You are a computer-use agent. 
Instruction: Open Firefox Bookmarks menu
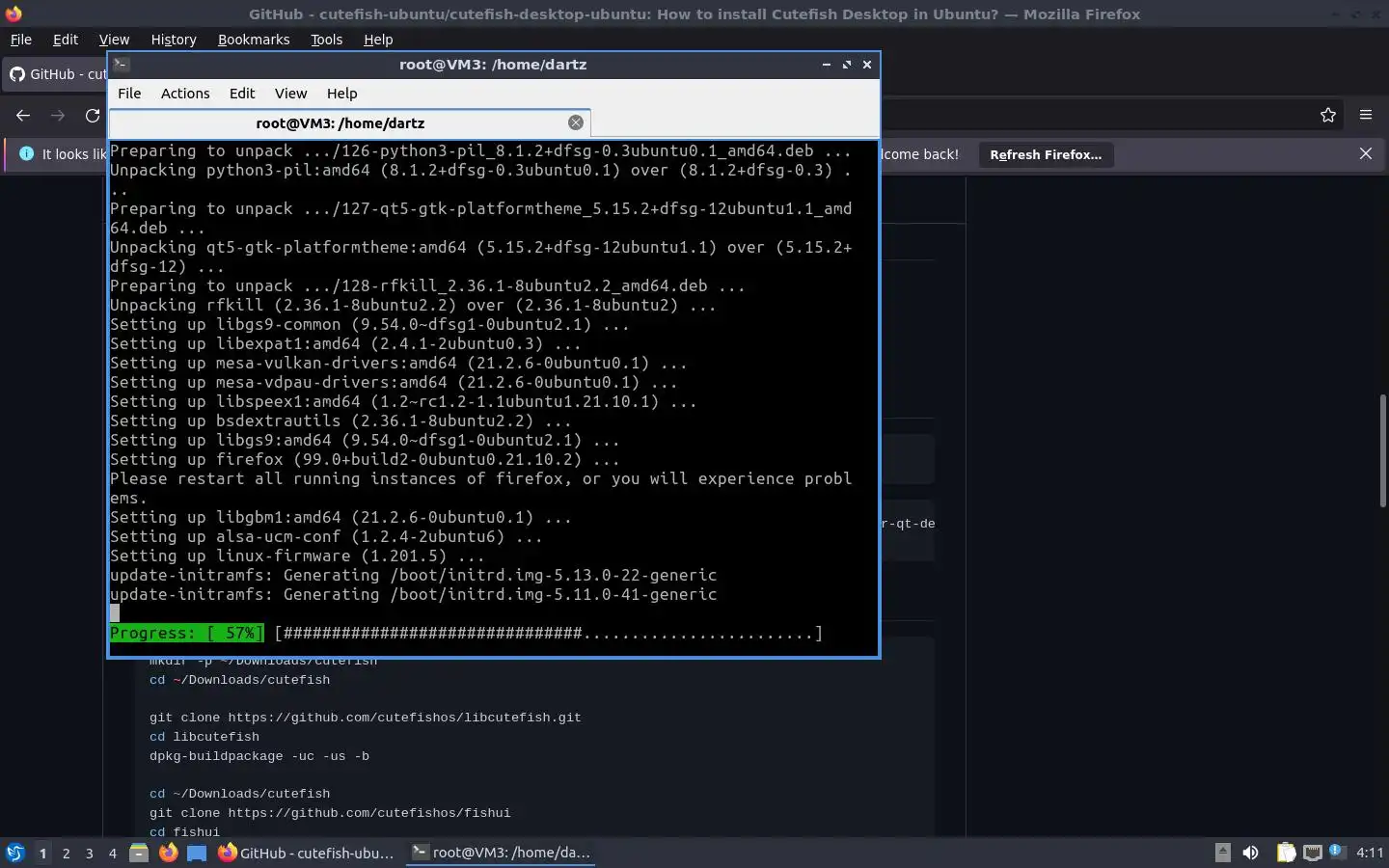click(x=254, y=40)
